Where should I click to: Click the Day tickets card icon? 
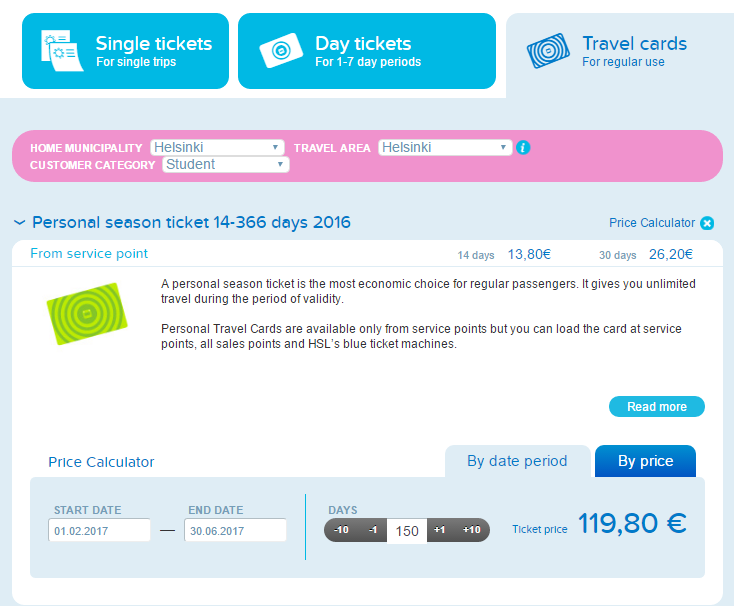click(281, 50)
